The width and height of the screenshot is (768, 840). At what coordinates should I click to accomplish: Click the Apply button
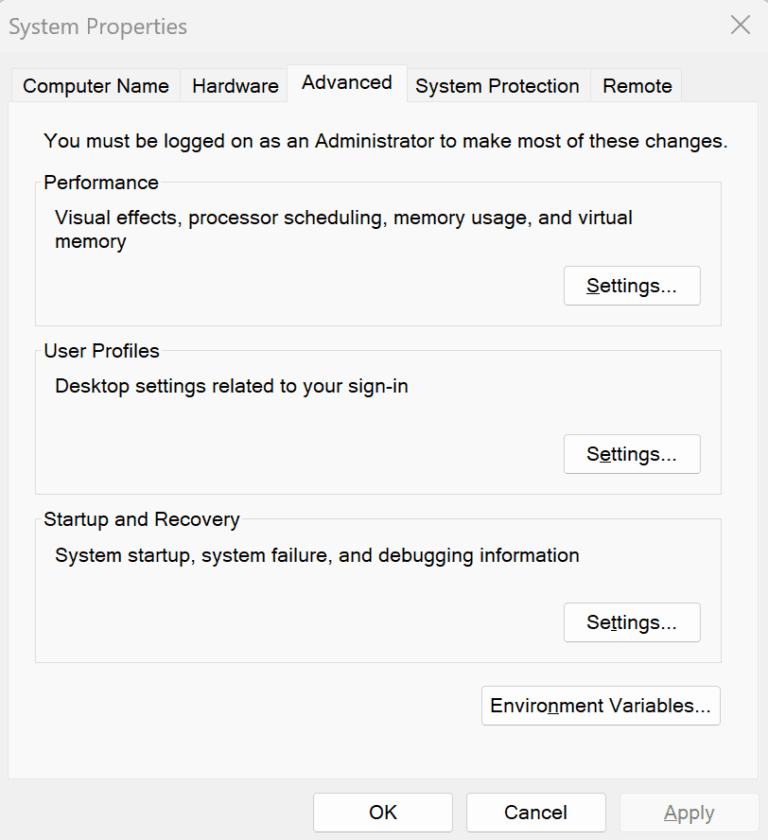(689, 812)
